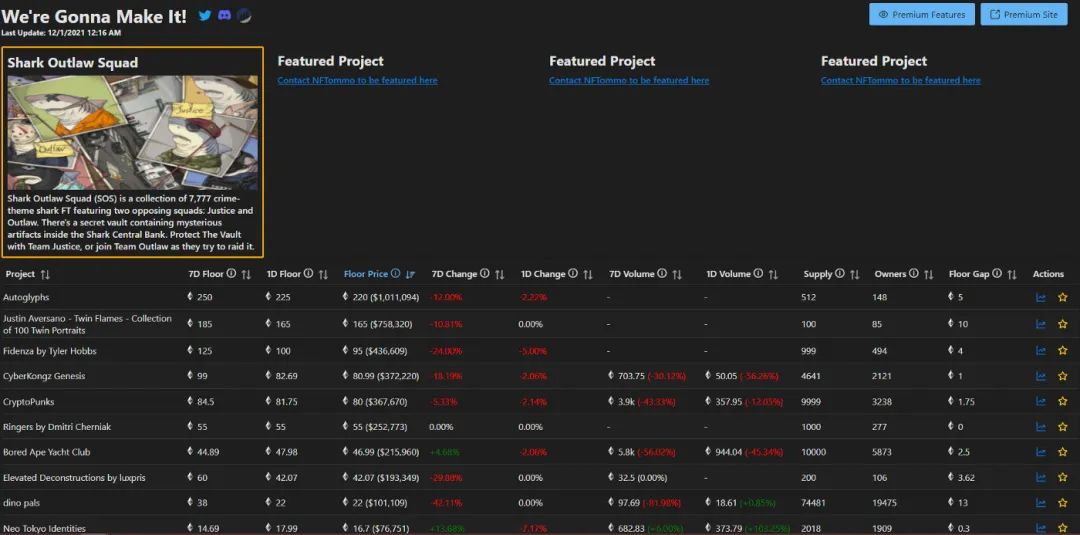This screenshot has height=535, width=1080.
Task: Show info icon for Floor Price
Action: [x=395, y=274]
